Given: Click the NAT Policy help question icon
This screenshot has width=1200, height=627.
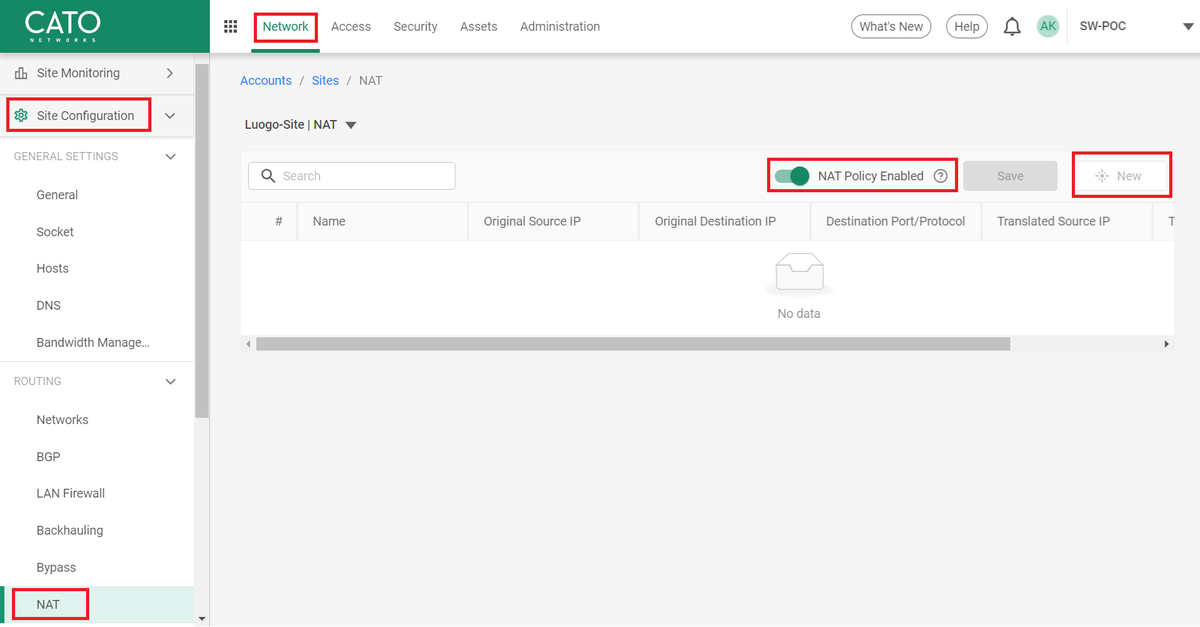Looking at the screenshot, I should [940, 176].
